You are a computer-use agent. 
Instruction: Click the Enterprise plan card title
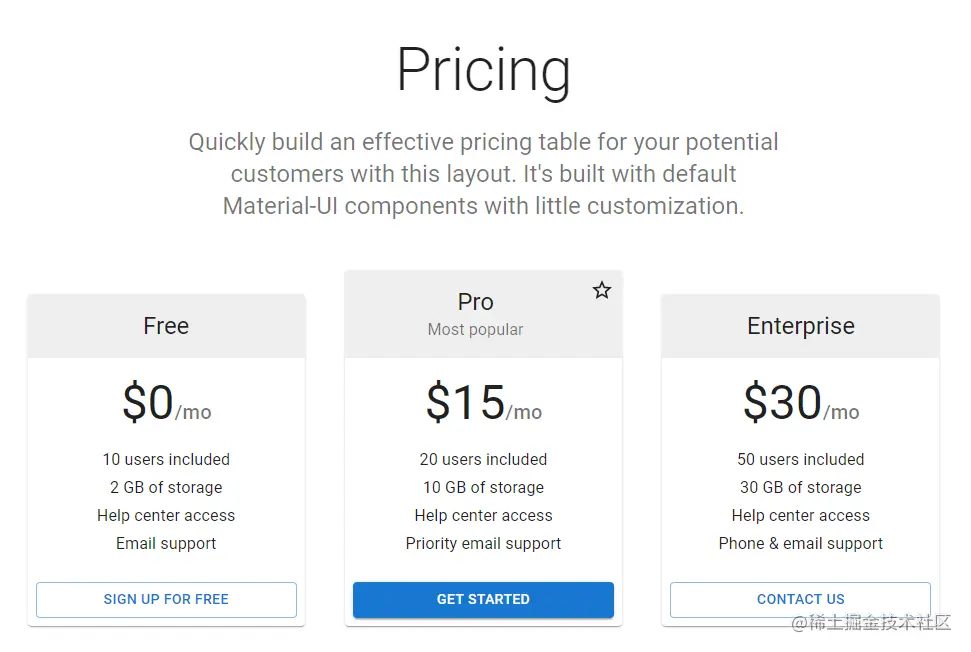801,326
